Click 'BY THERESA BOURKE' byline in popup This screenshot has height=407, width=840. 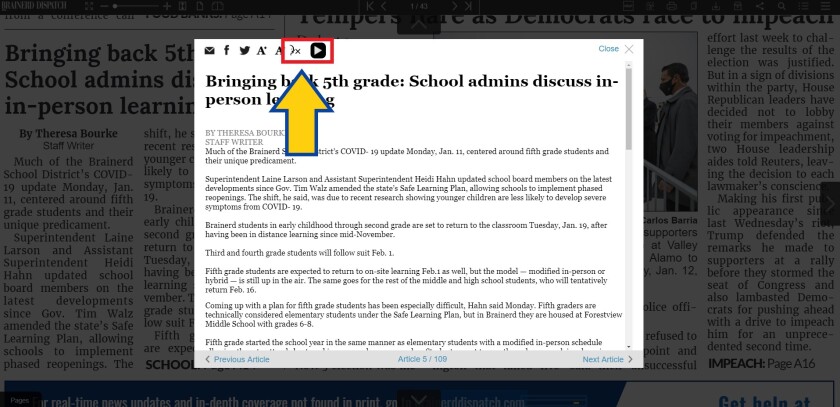(x=244, y=133)
